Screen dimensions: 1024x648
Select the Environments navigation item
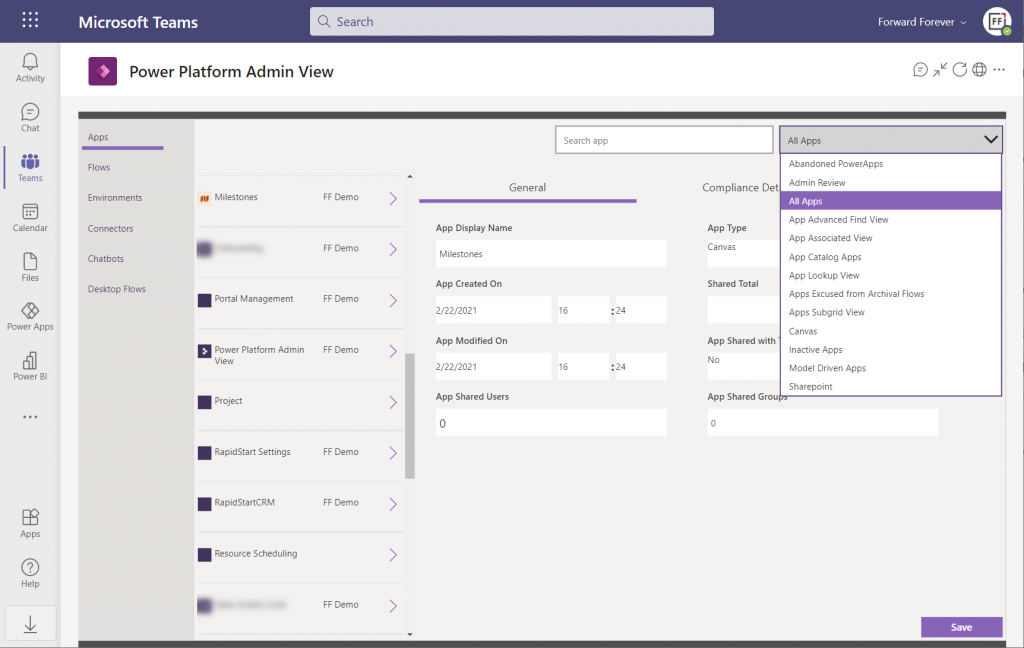[115, 198]
